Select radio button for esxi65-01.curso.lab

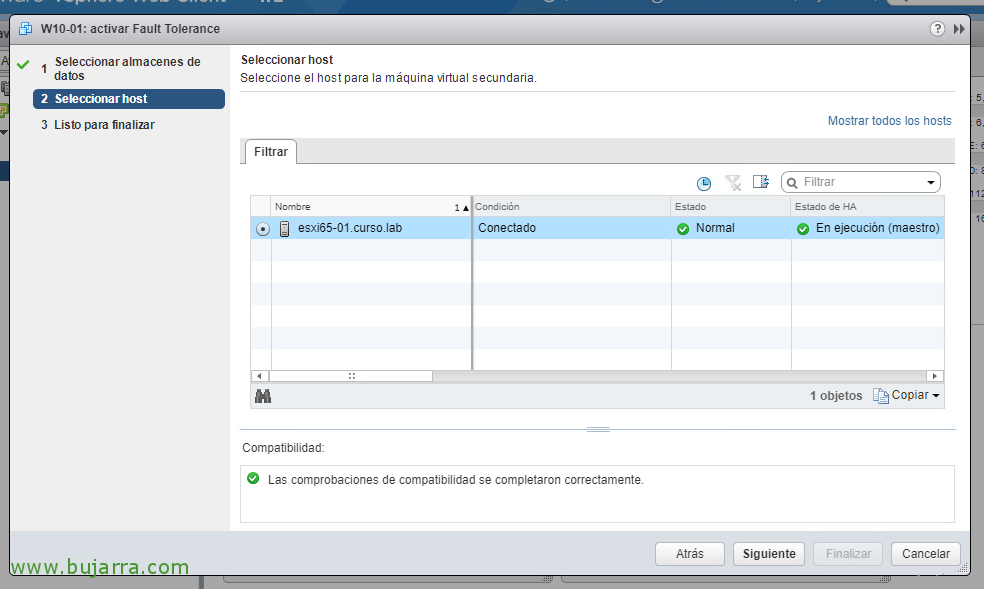[262, 229]
